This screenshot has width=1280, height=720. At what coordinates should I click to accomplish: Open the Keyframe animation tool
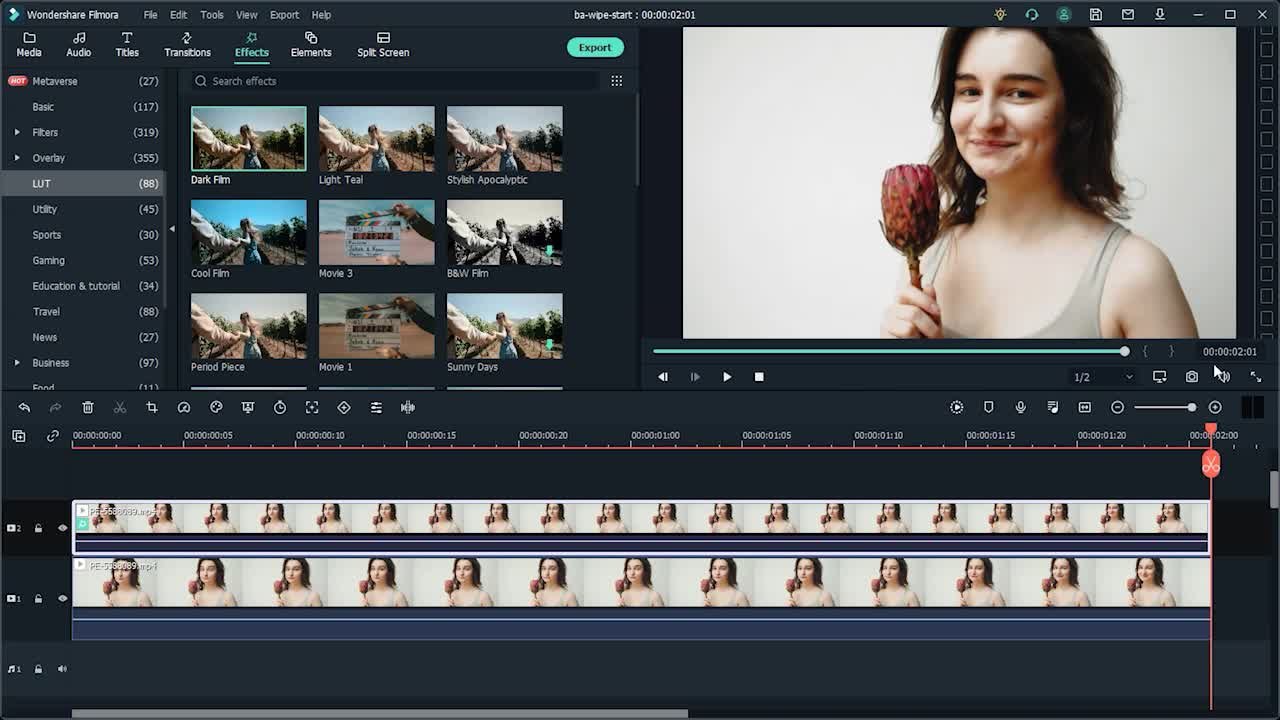[x=343, y=407]
